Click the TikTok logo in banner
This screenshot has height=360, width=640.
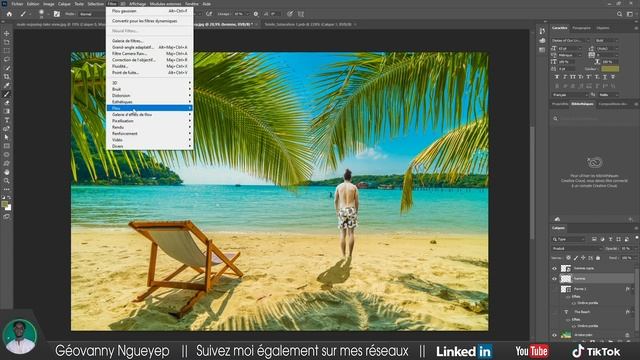(x=596, y=351)
